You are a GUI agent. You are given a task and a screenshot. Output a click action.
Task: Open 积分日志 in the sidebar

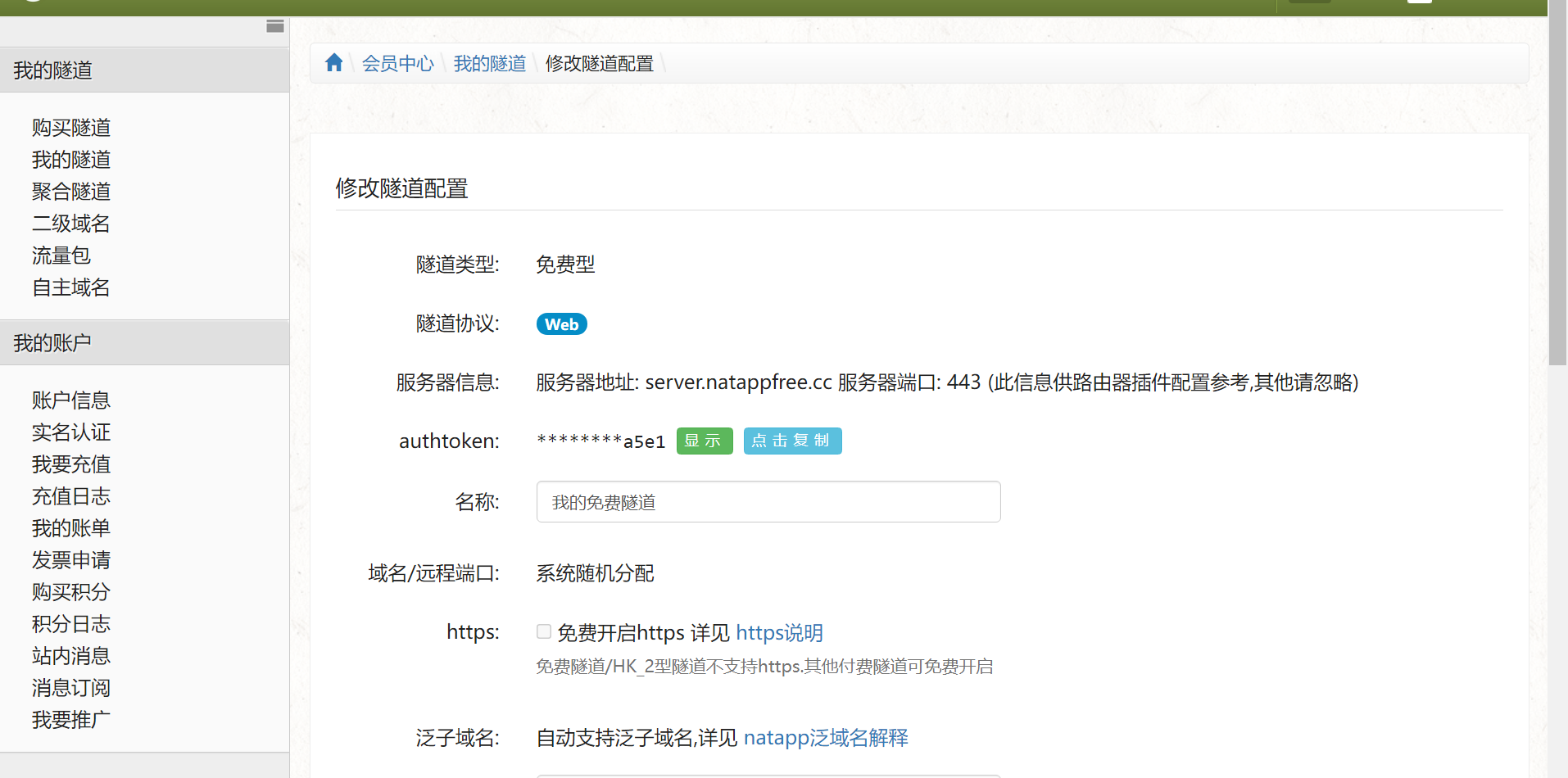point(71,624)
